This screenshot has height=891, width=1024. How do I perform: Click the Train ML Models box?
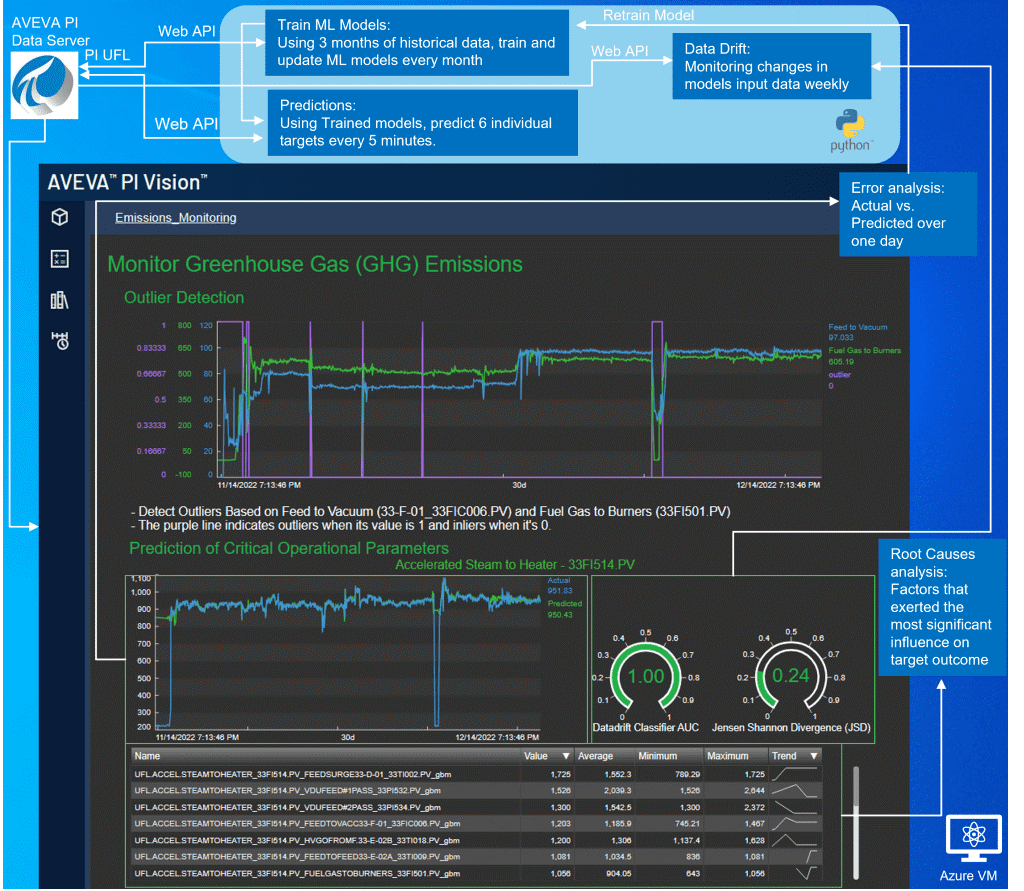tap(417, 42)
